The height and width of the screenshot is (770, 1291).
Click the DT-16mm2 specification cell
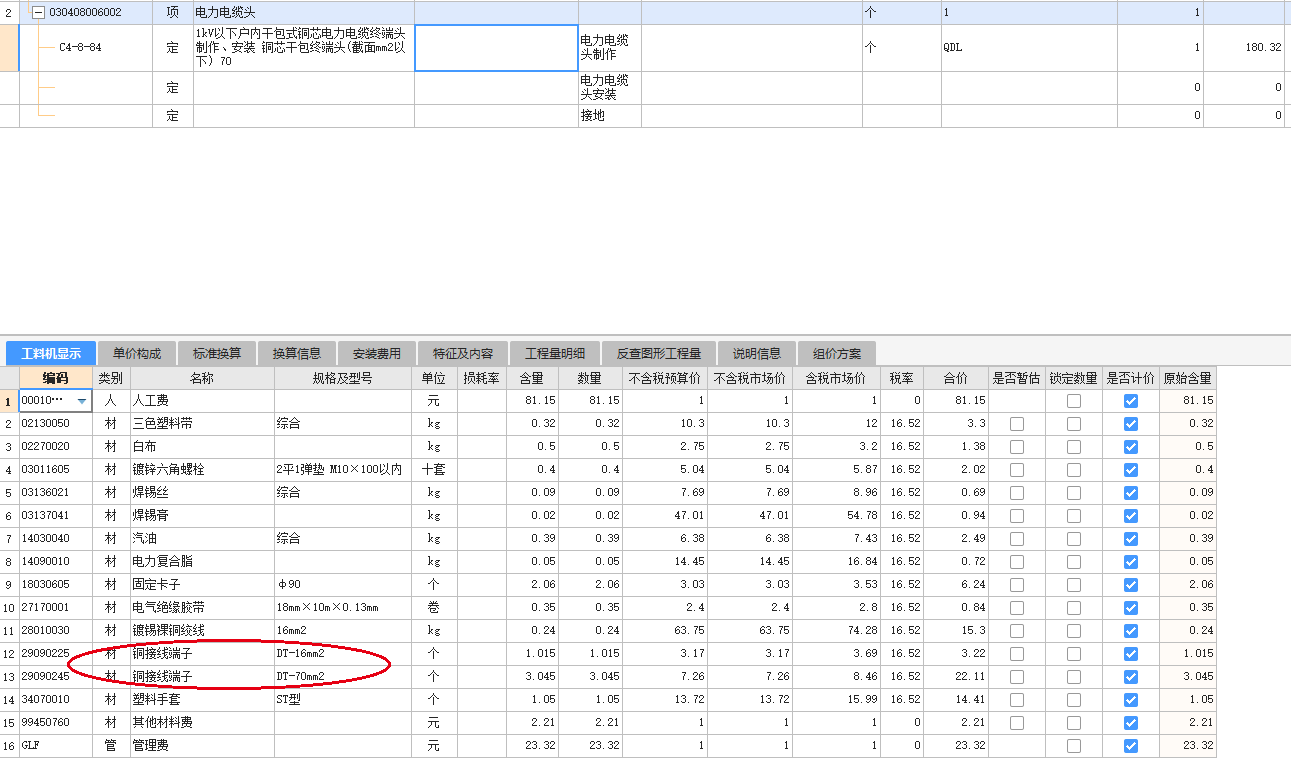click(342, 653)
